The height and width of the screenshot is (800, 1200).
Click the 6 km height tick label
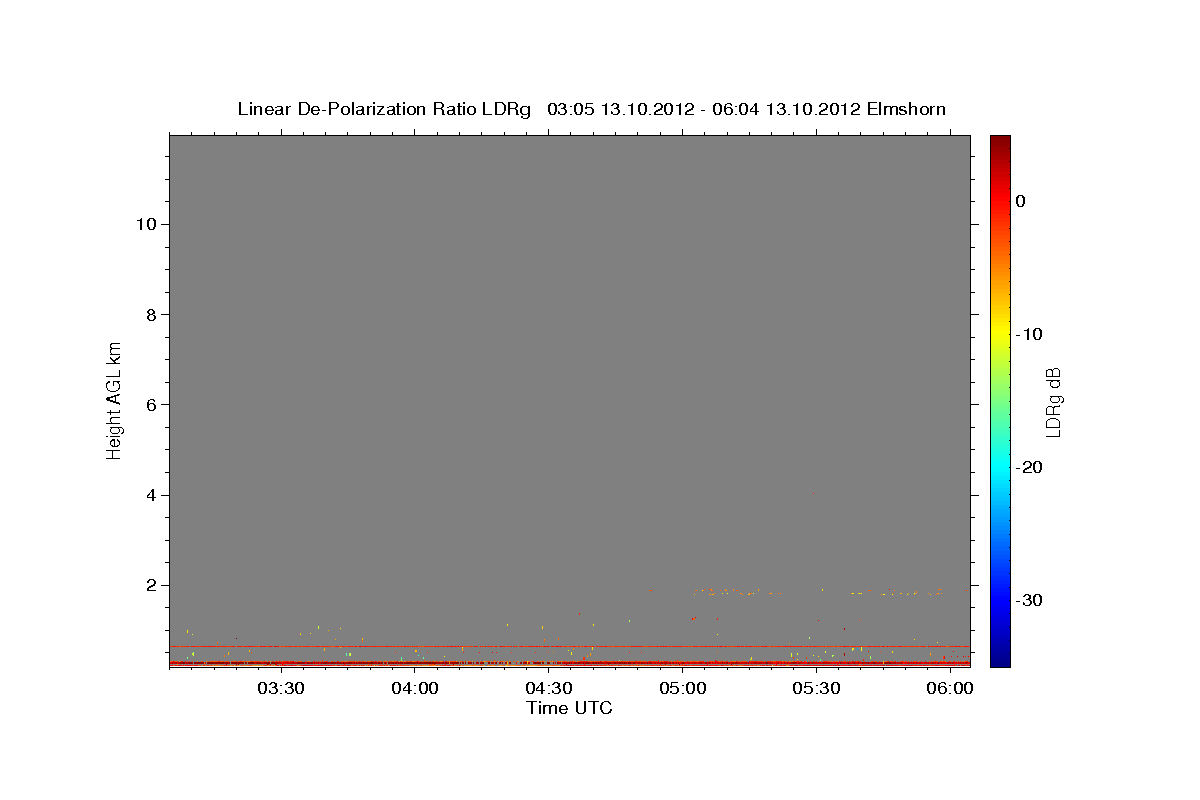pyautogui.click(x=152, y=404)
